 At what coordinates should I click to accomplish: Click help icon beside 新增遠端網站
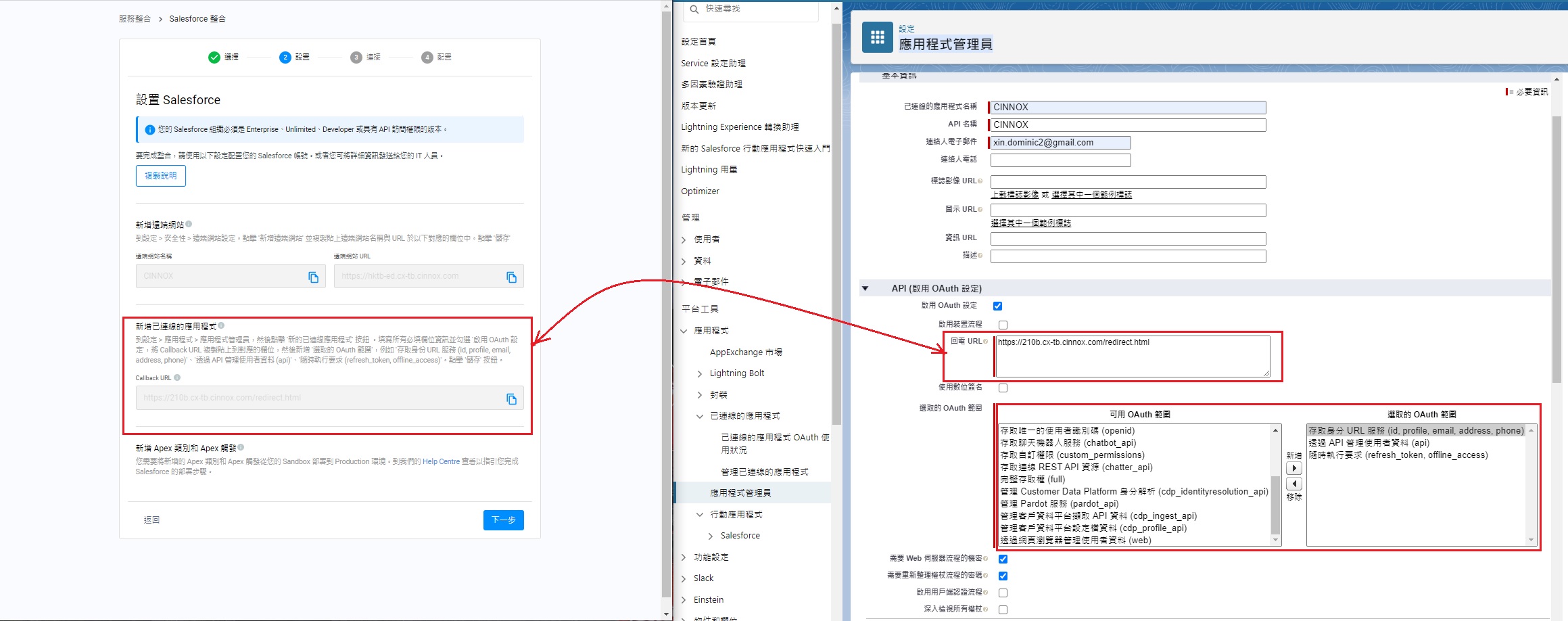point(189,224)
